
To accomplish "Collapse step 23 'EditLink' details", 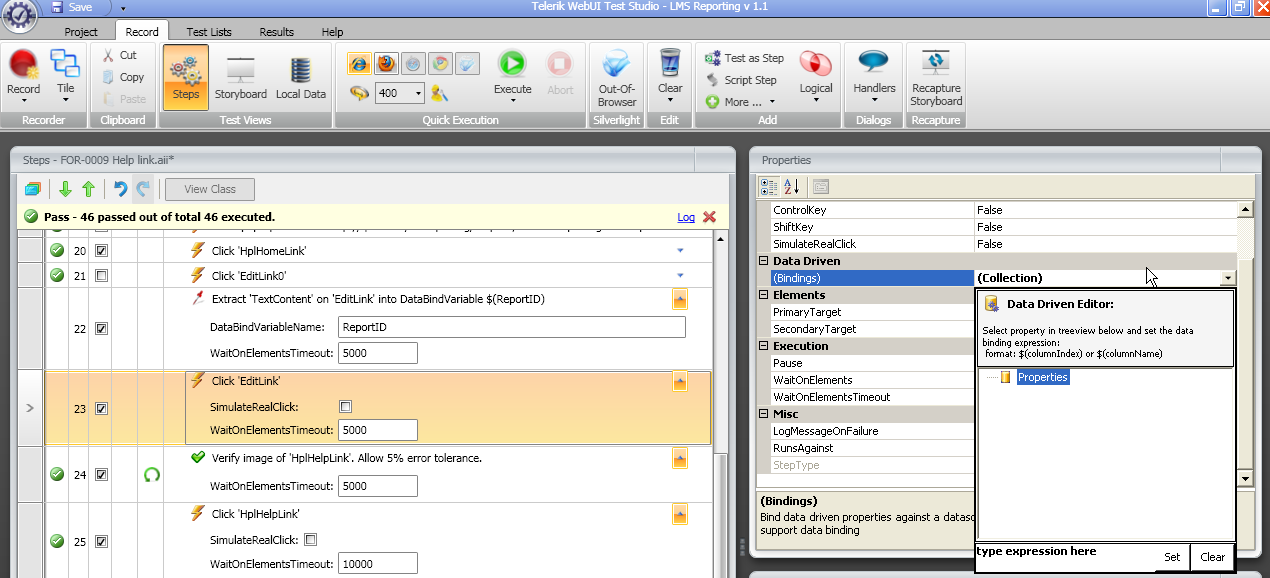I will coord(680,381).
